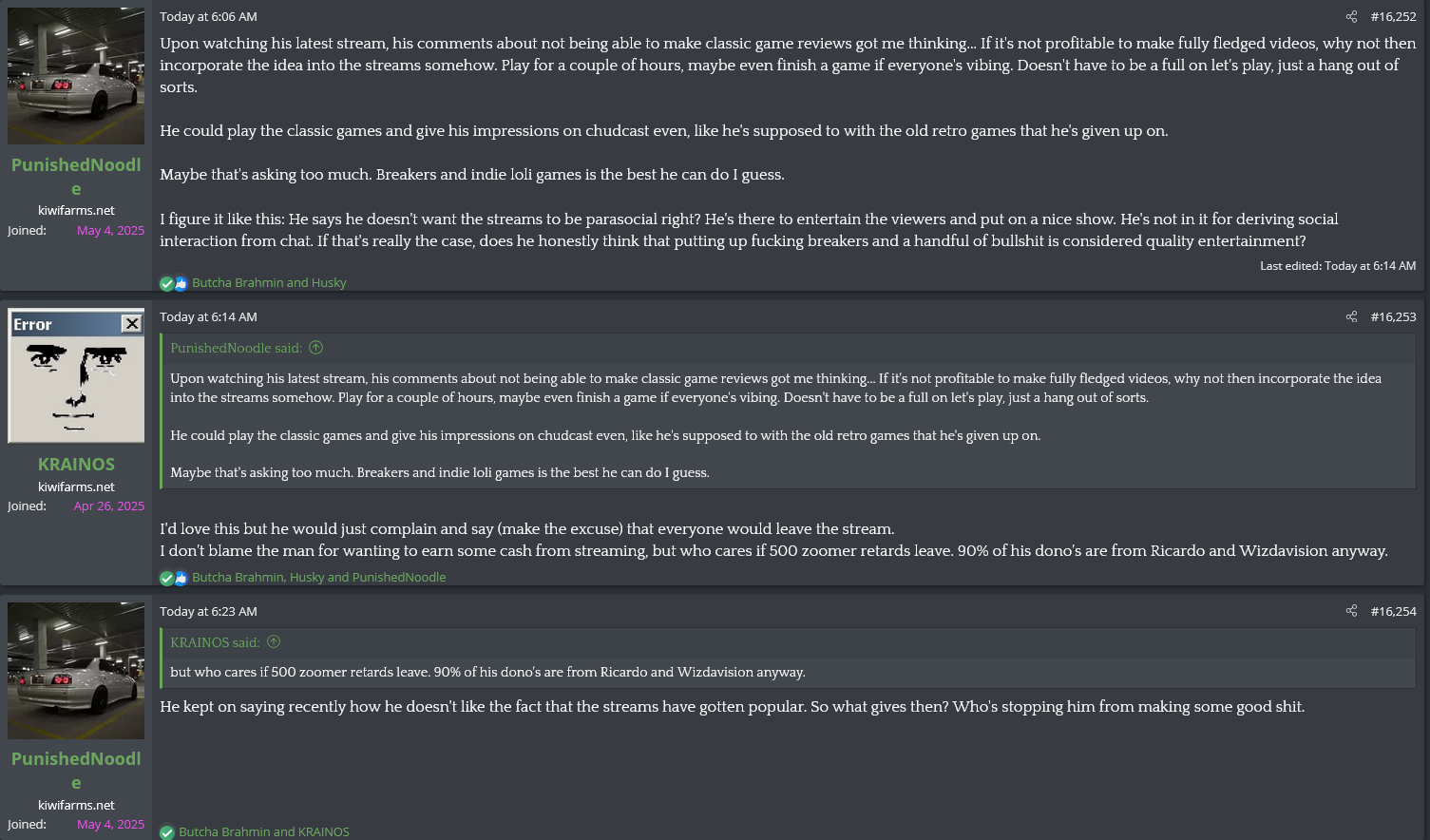This screenshot has width=1430, height=840.
Task: Click 'Today at 6:14 AM' post timestamp
Action: tap(208, 316)
